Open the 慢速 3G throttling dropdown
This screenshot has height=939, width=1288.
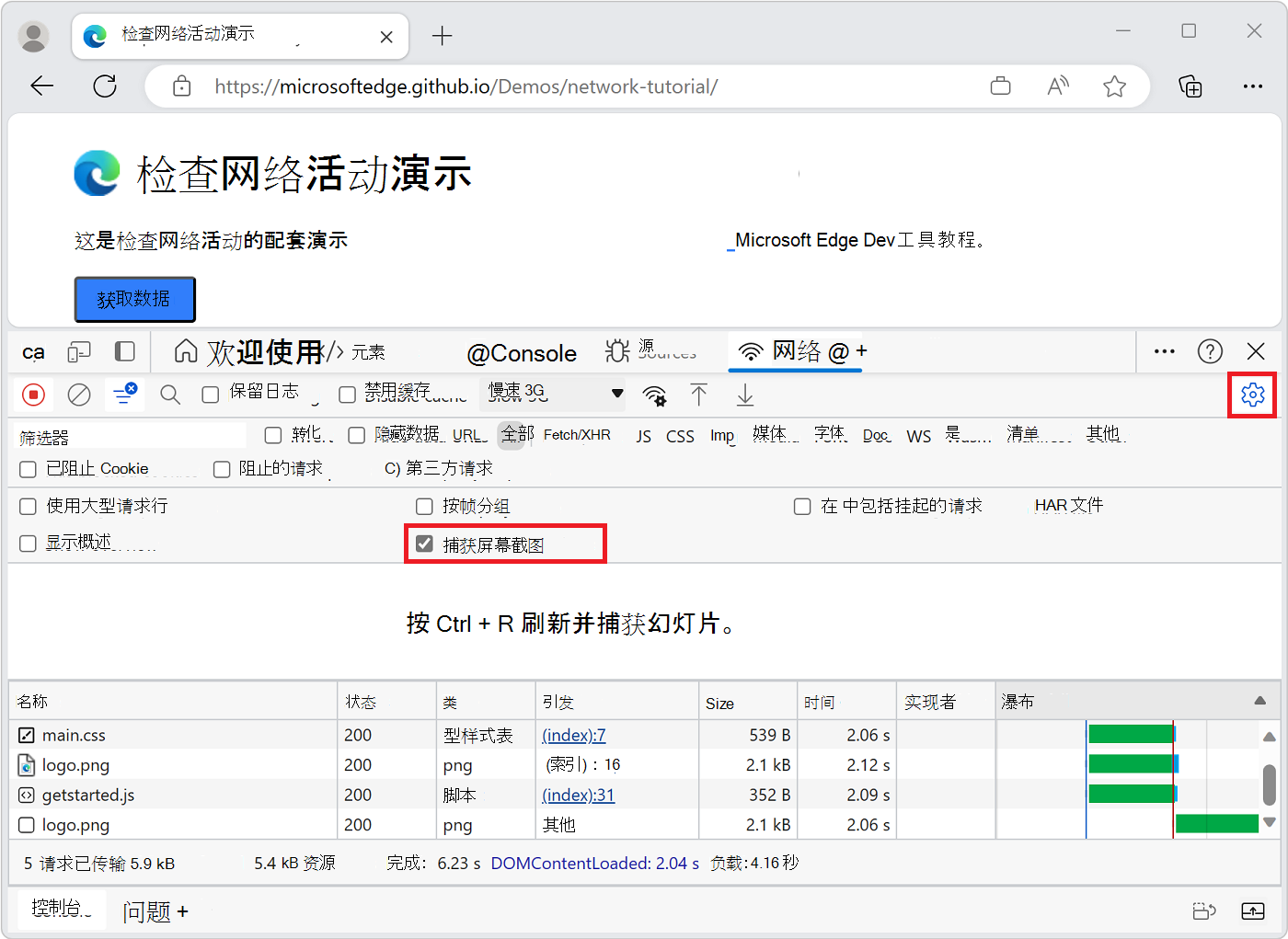pos(552,393)
